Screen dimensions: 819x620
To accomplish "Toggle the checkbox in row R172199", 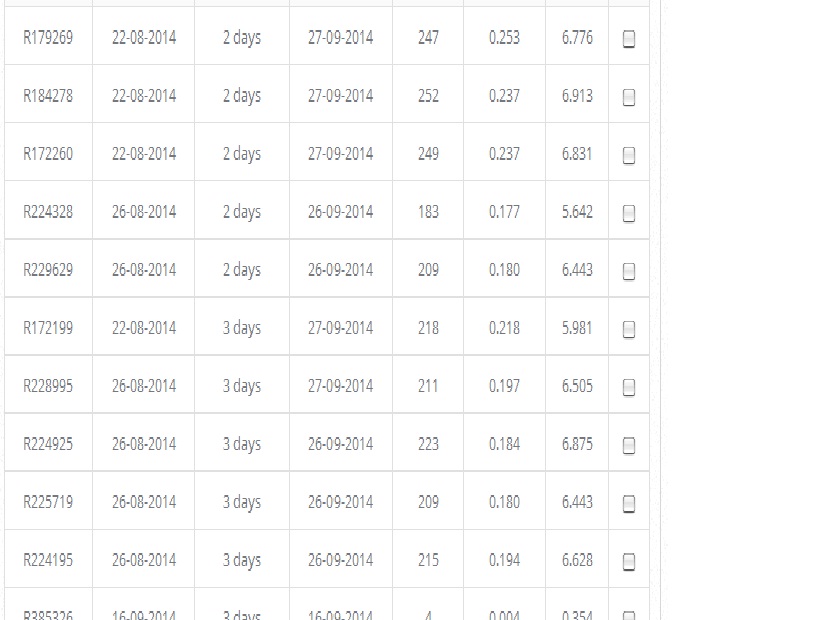I will pos(629,329).
